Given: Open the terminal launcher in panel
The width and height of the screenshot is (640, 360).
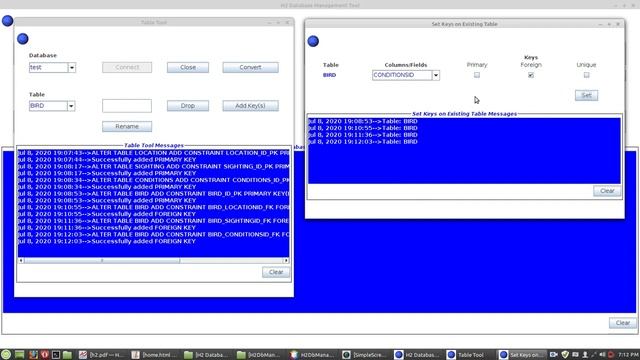Looking at the screenshot, I should [56, 355].
